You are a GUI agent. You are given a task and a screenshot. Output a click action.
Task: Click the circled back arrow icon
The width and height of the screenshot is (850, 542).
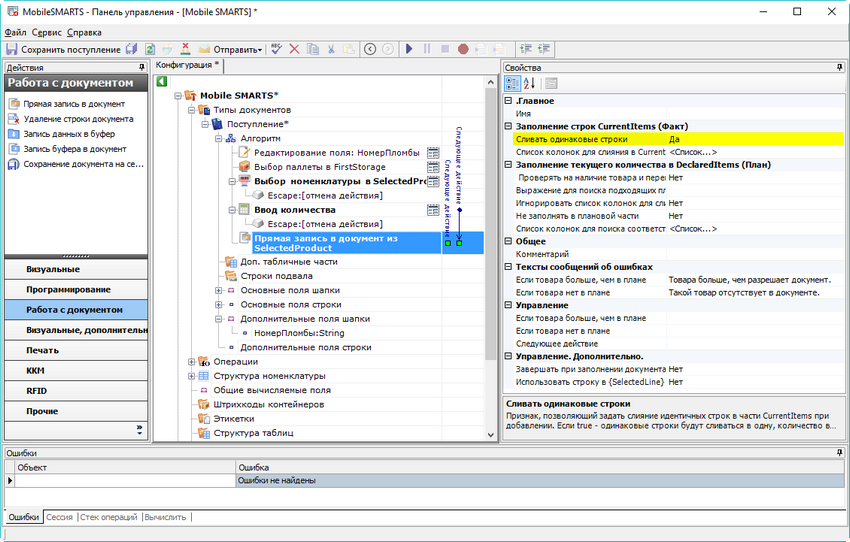[370, 49]
